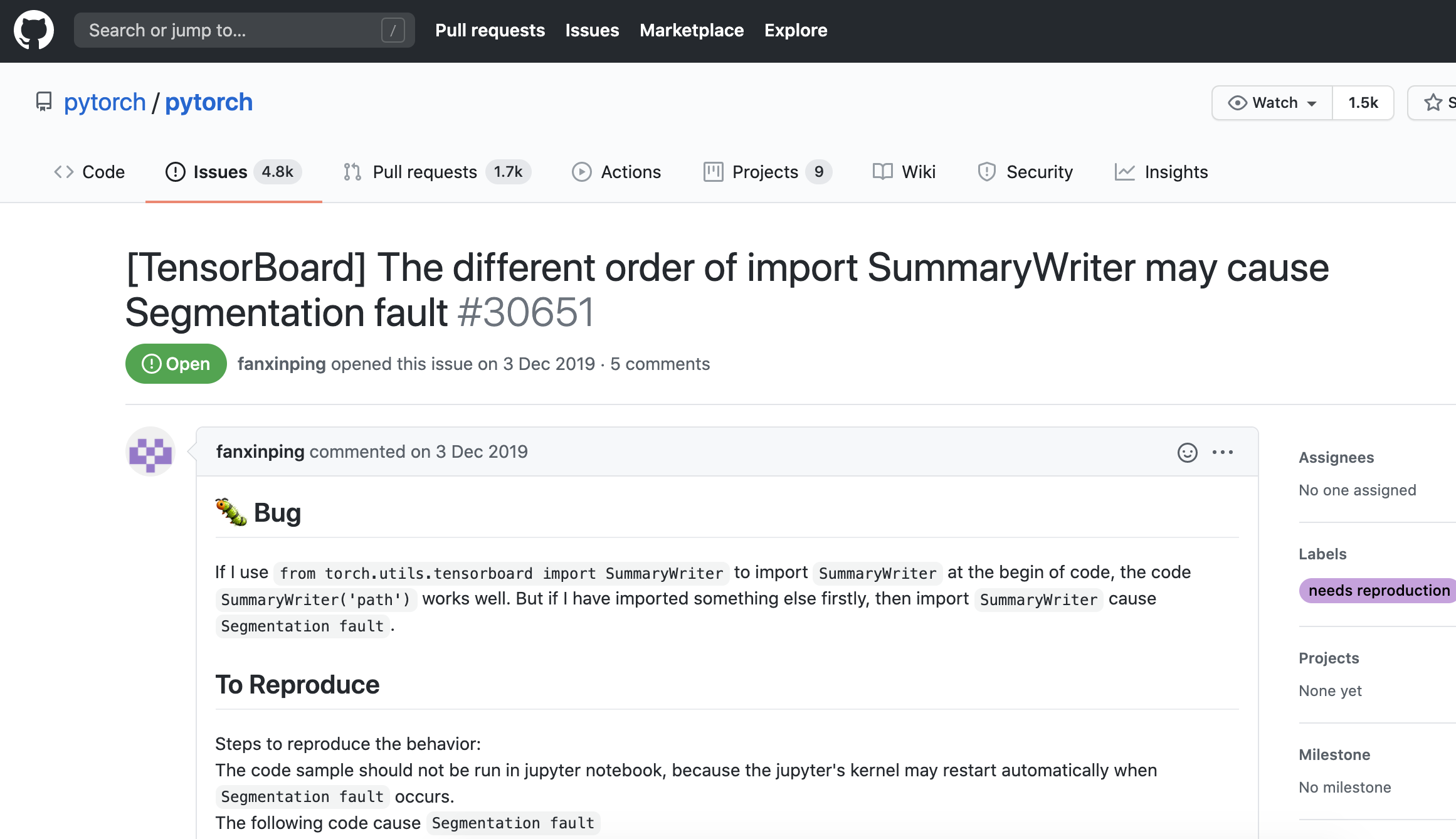
Task: Click the fanxinping author link in comment header
Action: 260,451
